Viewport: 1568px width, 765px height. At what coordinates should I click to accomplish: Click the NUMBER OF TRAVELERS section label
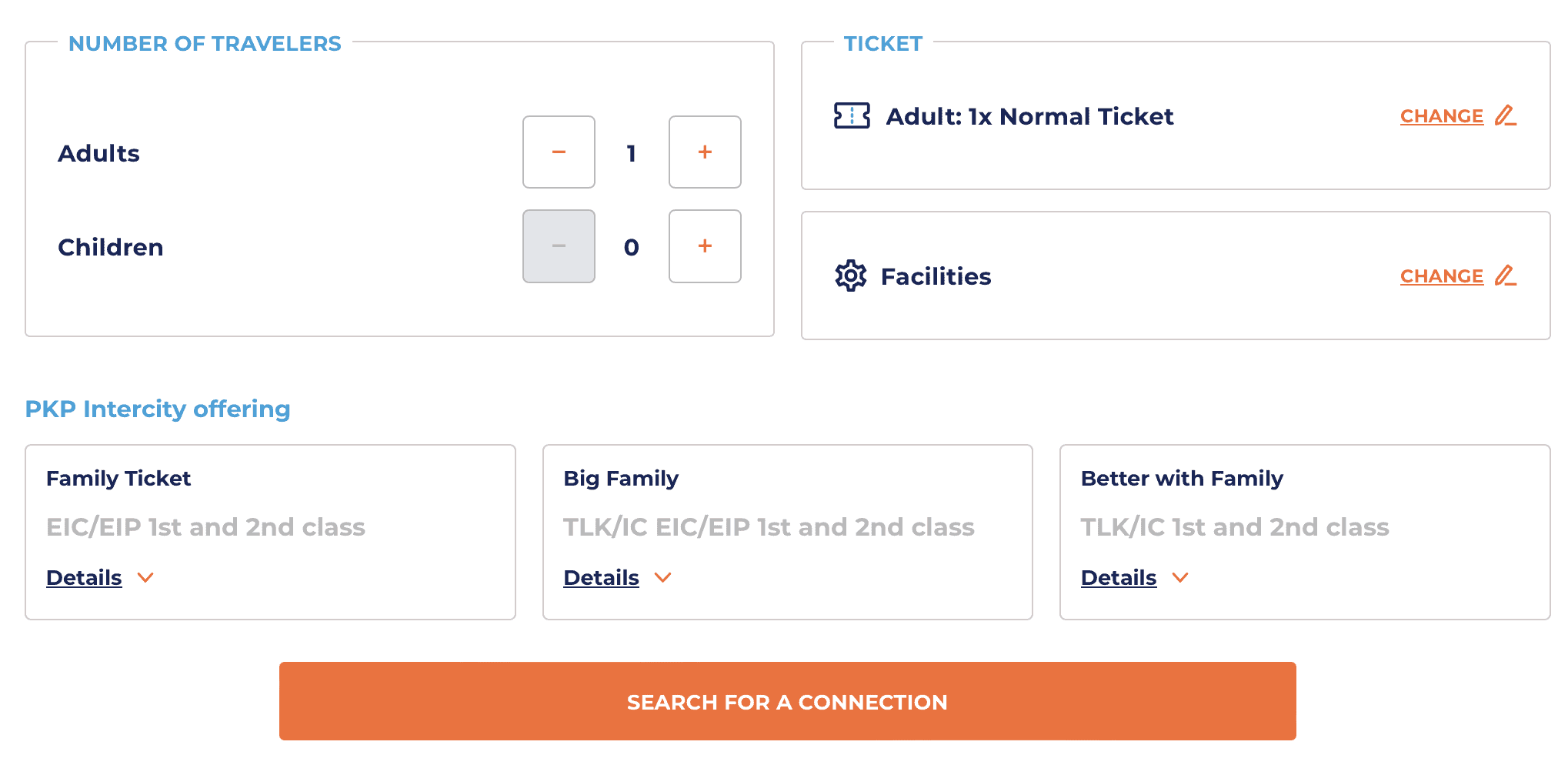click(x=205, y=44)
